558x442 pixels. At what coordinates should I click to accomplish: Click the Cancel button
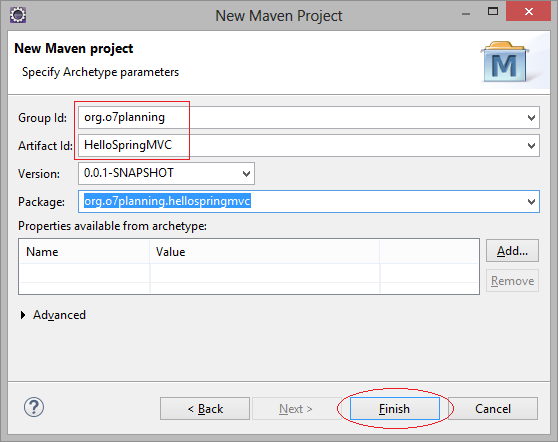[x=493, y=409]
